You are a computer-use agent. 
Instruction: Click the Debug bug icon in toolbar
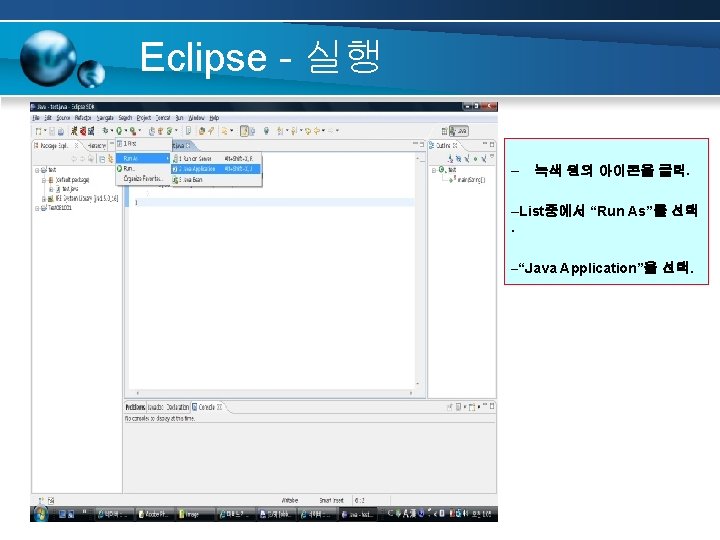coord(105,131)
